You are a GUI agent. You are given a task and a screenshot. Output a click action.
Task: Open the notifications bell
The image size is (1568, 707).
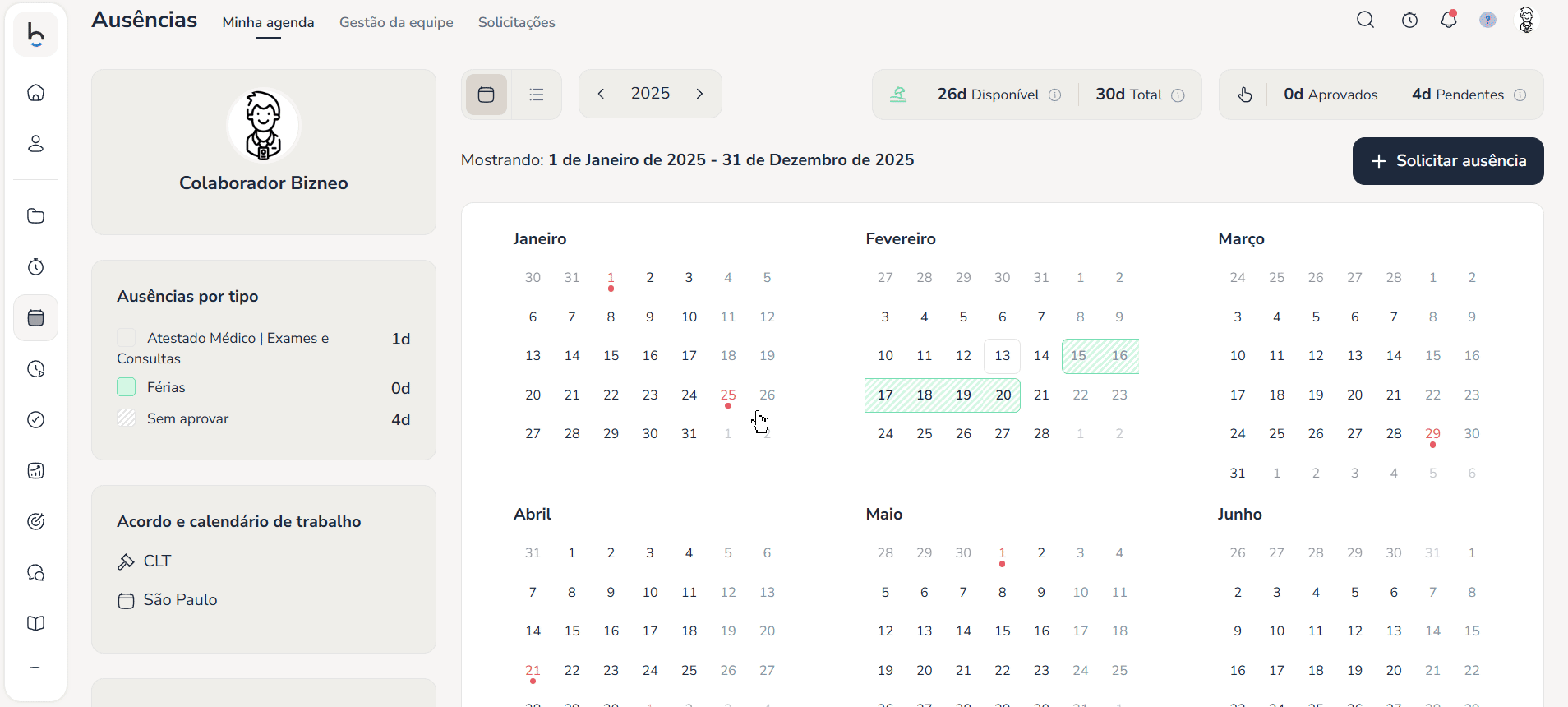tap(1449, 21)
